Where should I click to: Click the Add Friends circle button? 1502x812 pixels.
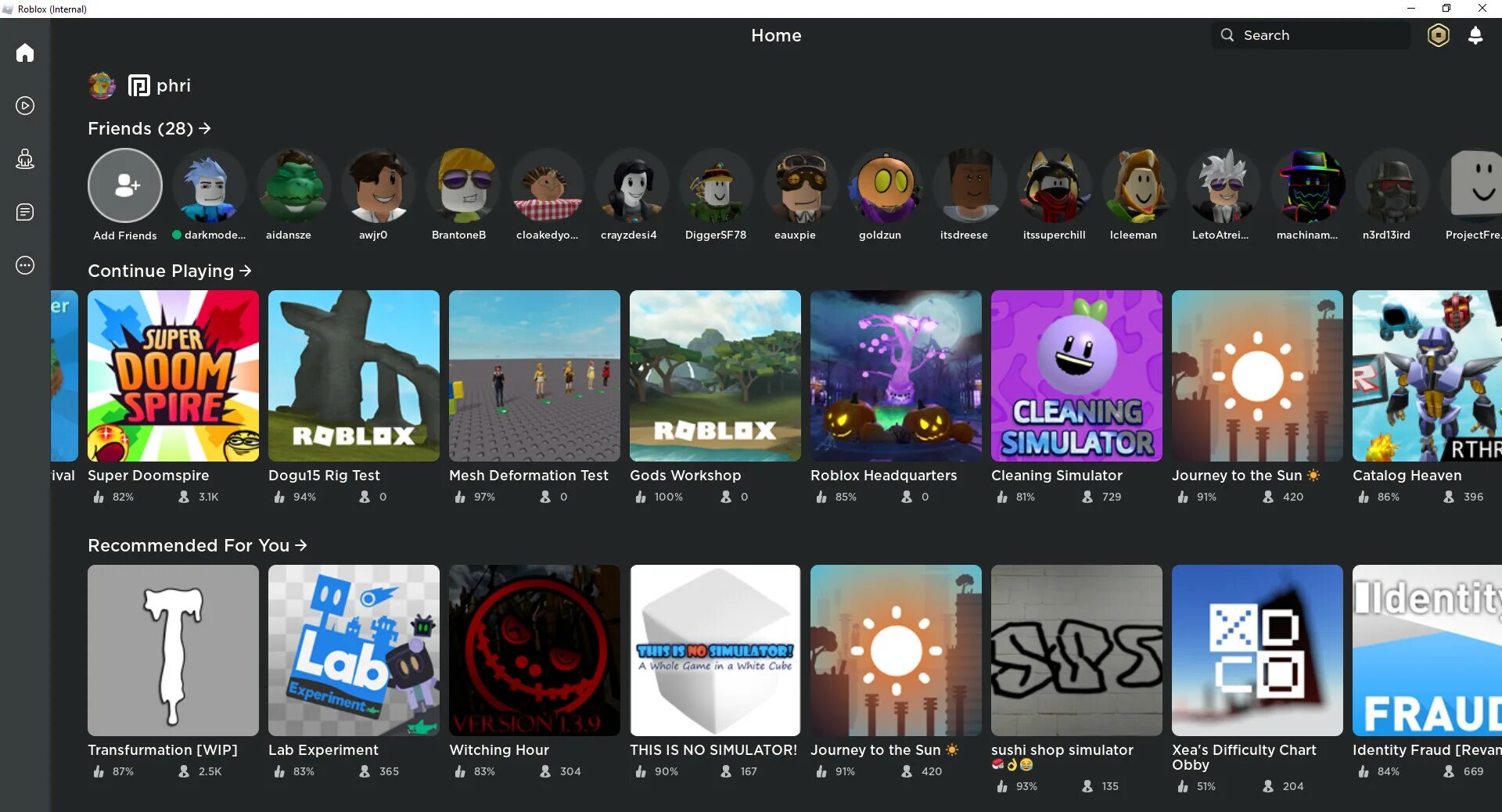tap(125, 185)
